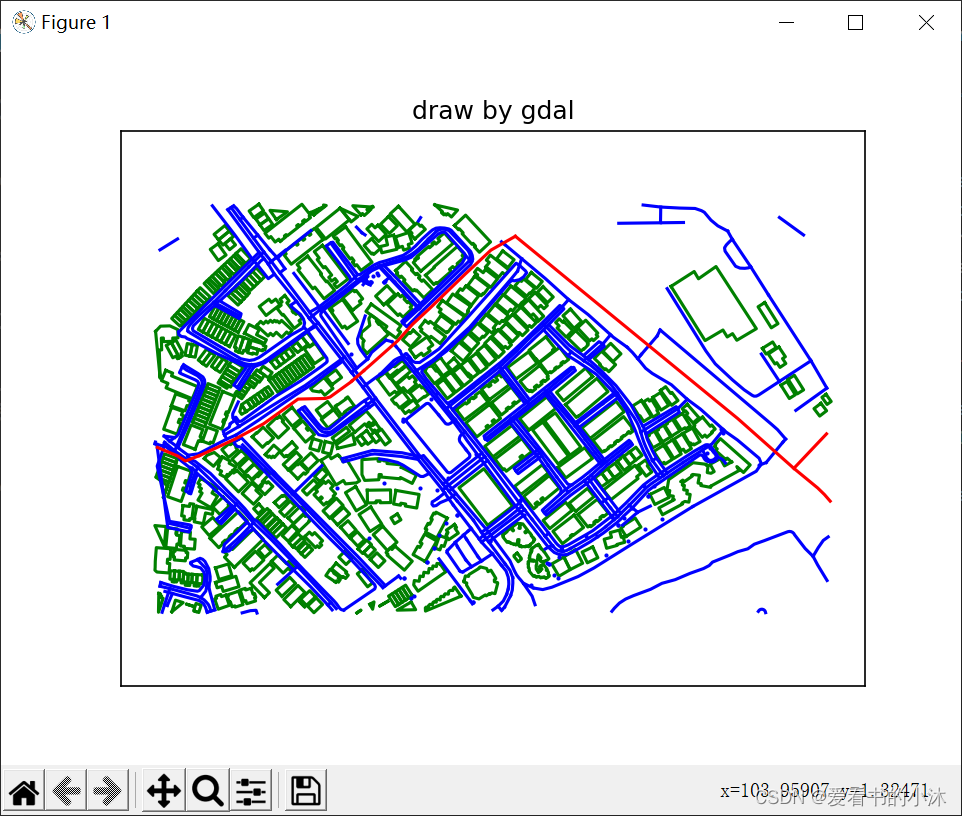
Task: Activate the Pan axes tool
Action: (x=164, y=792)
